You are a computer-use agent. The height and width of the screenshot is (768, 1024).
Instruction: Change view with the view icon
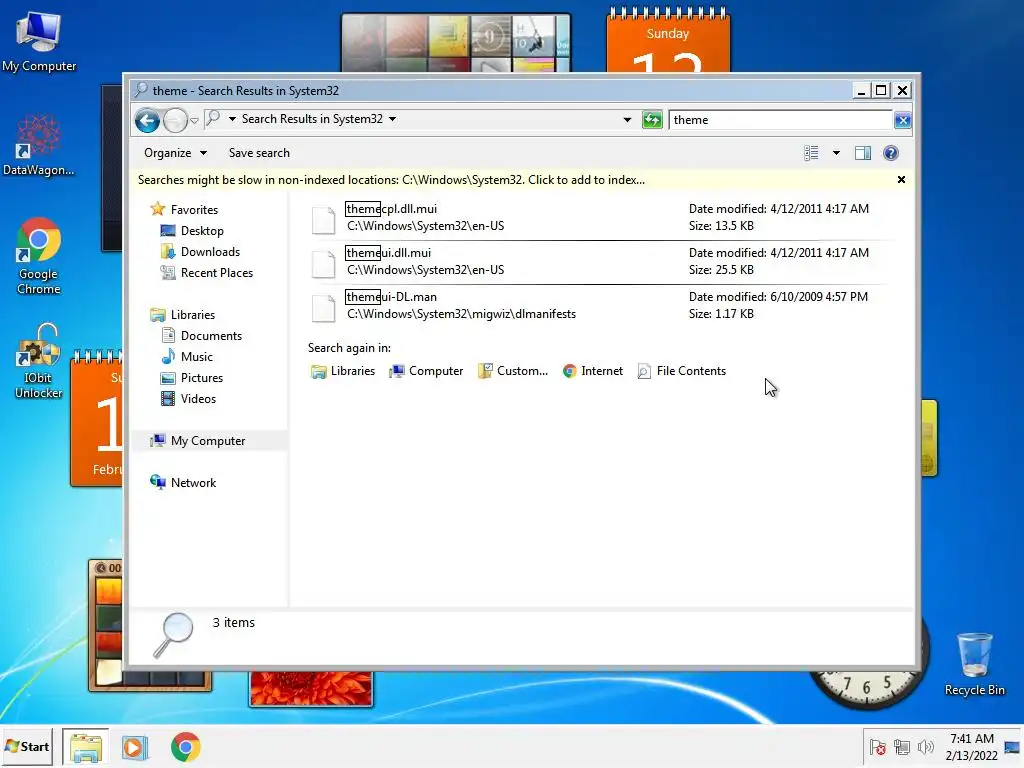(x=811, y=153)
